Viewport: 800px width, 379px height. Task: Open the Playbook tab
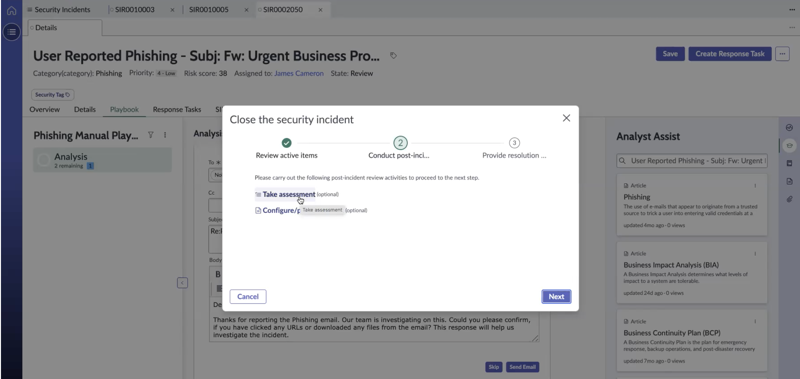click(124, 109)
